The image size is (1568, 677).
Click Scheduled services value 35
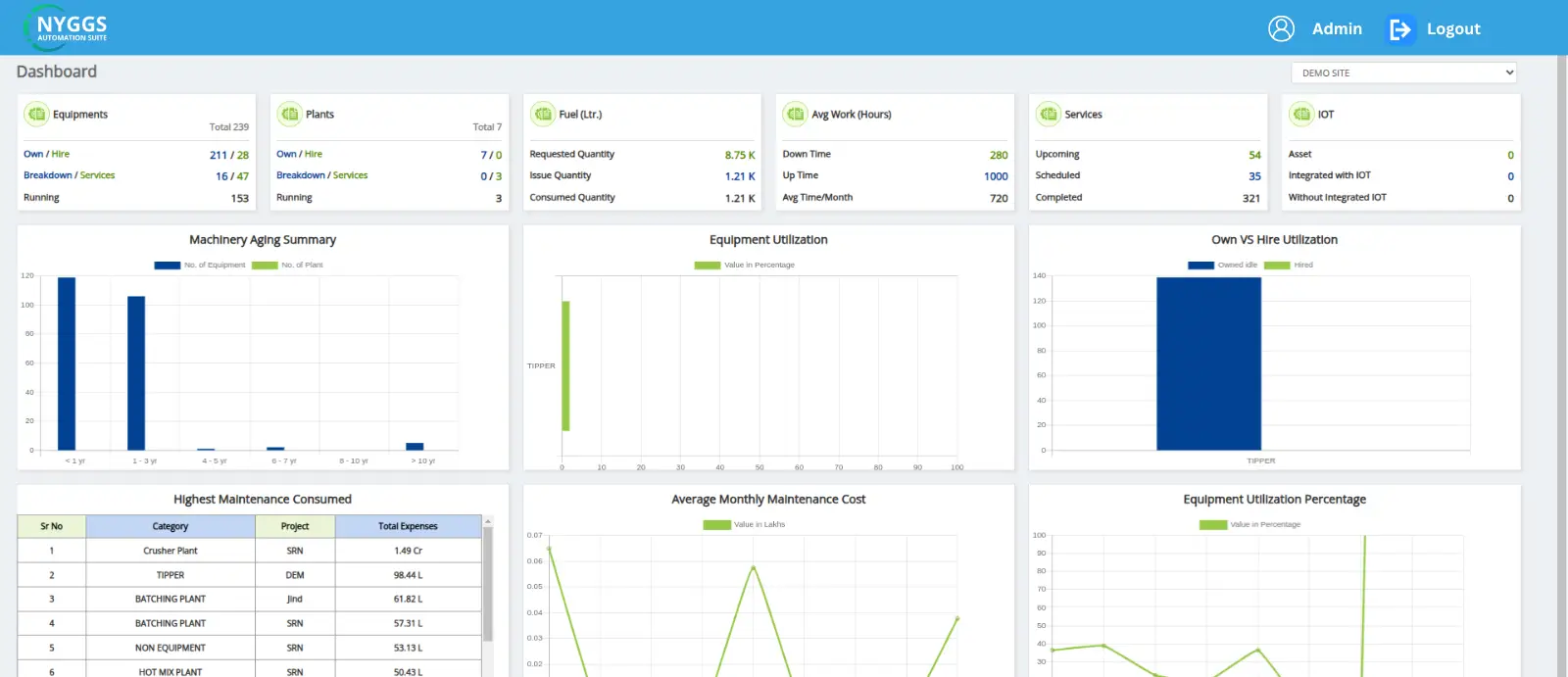1254,176
